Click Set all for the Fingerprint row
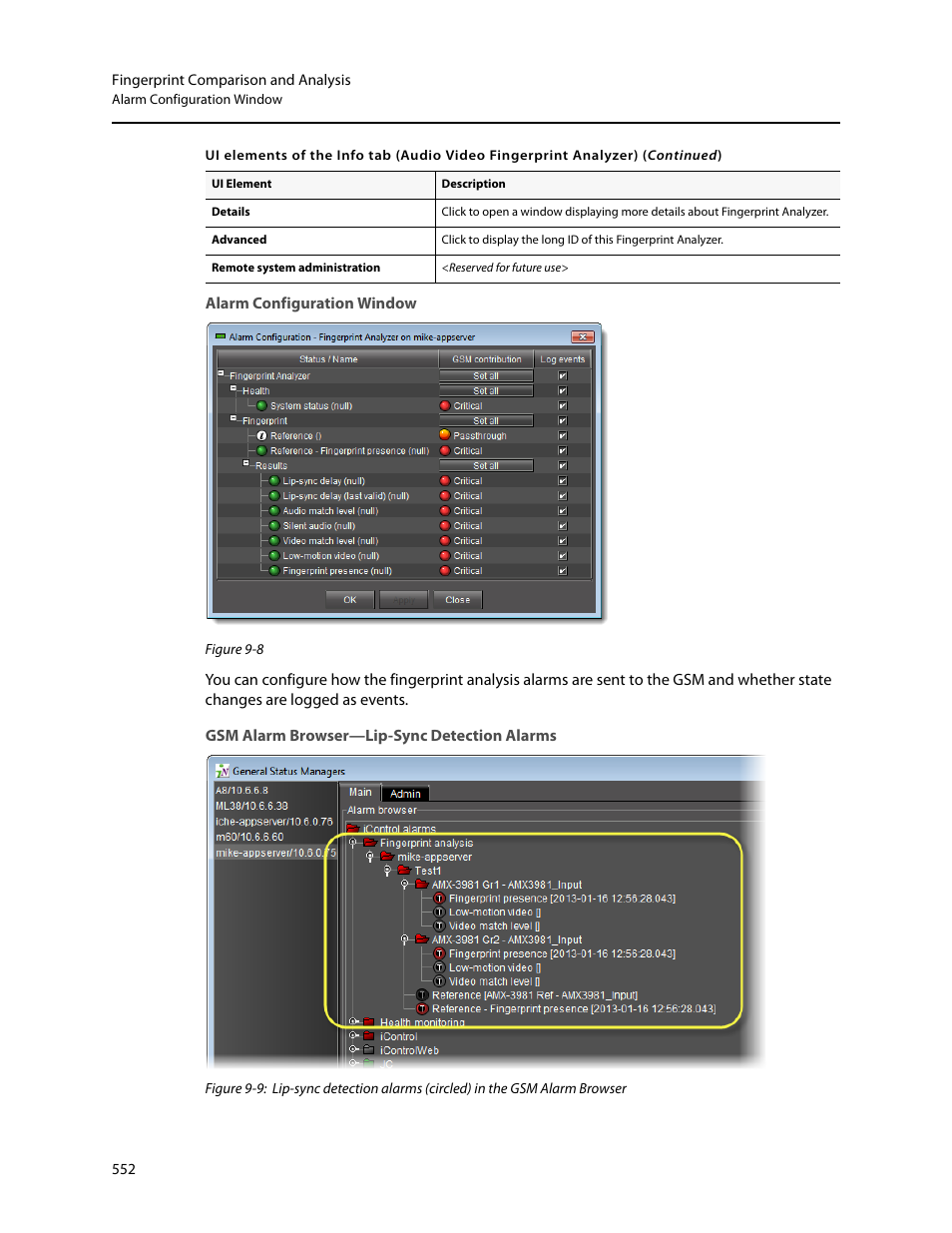 (x=487, y=421)
